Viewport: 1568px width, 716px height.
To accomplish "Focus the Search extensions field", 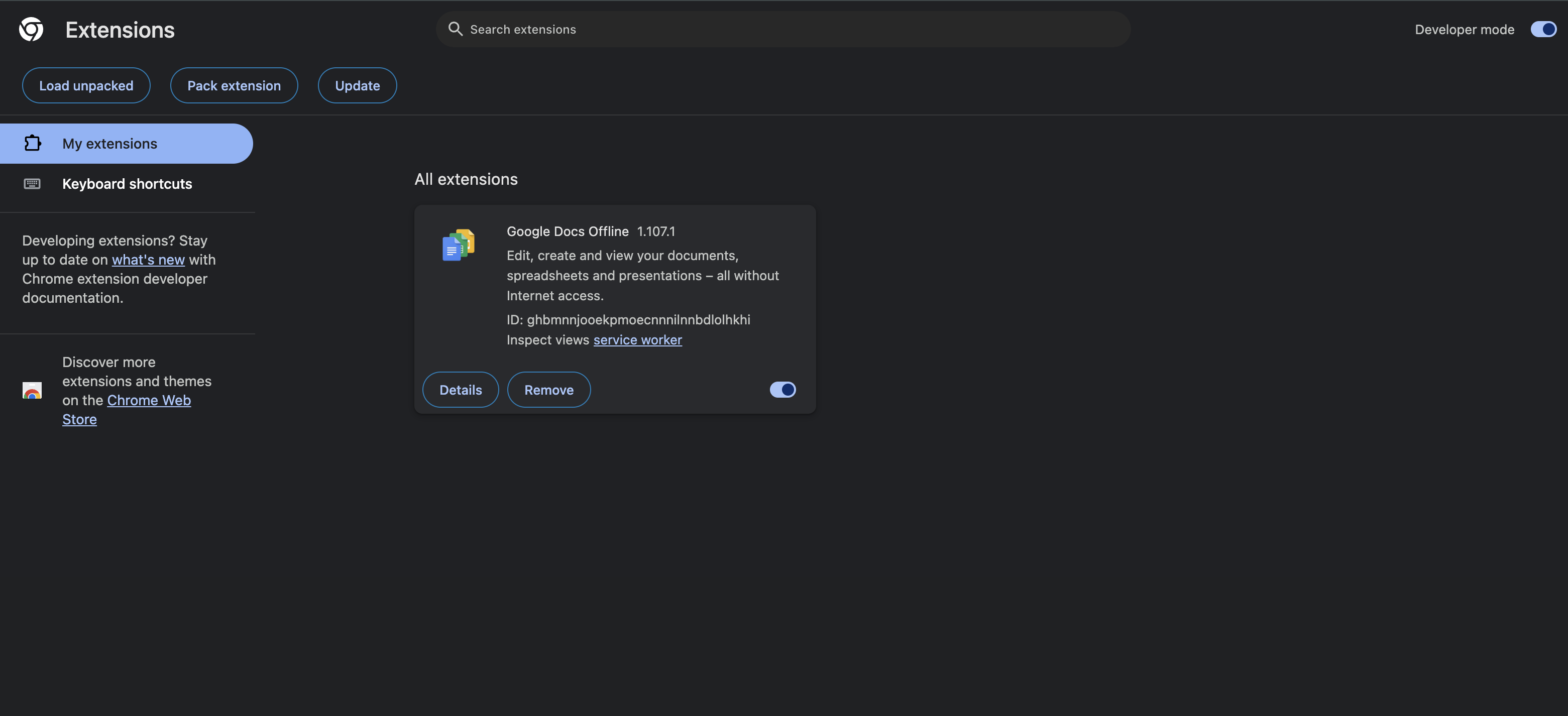I will click(x=783, y=29).
